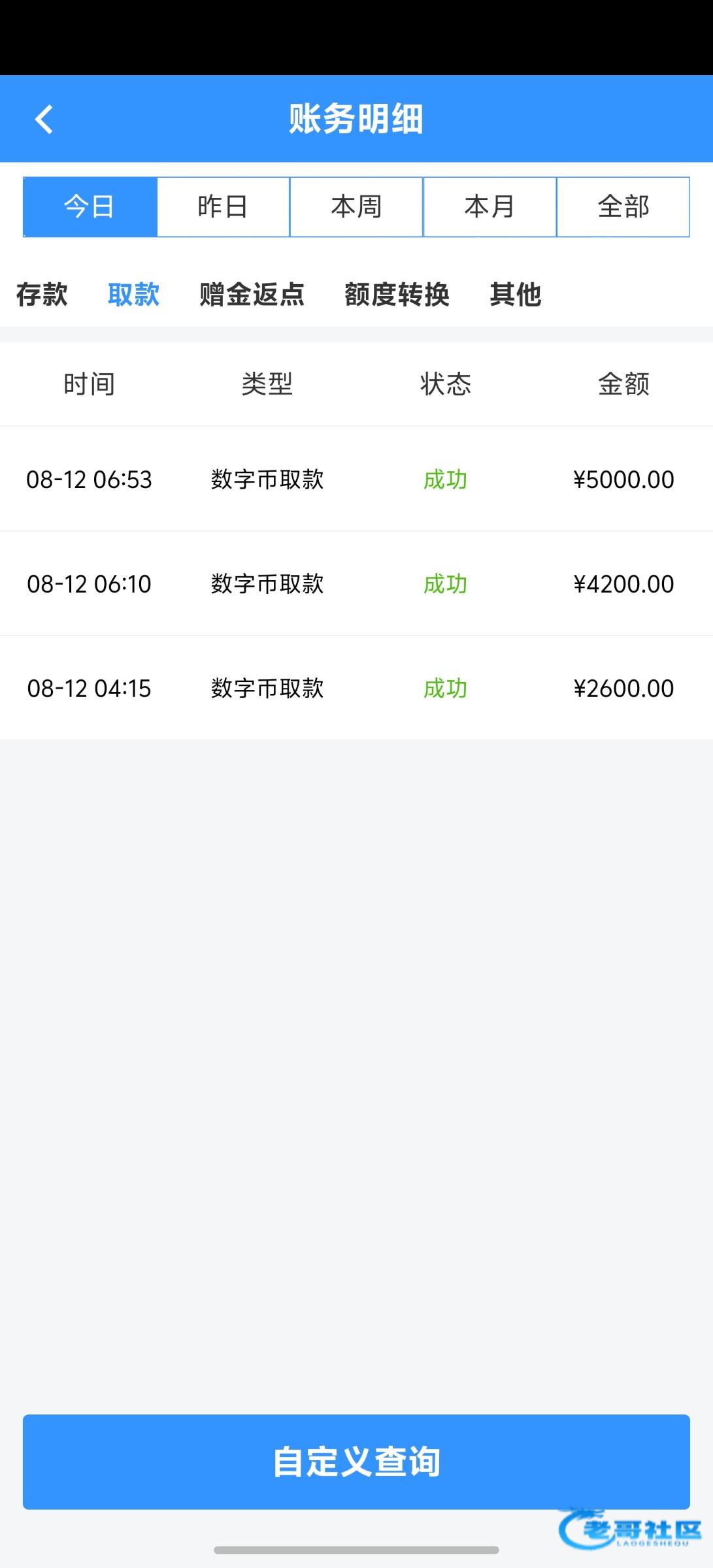Show 本周 transactions

tap(357, 206)
